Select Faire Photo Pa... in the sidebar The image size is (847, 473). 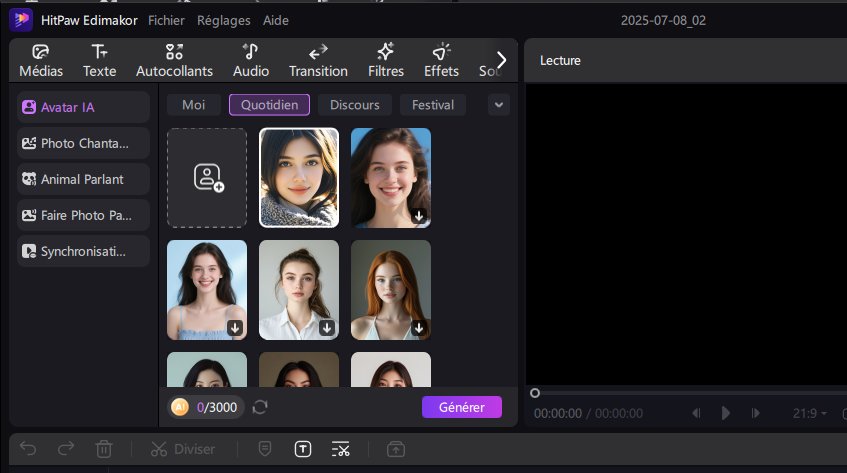click(83, 215)
